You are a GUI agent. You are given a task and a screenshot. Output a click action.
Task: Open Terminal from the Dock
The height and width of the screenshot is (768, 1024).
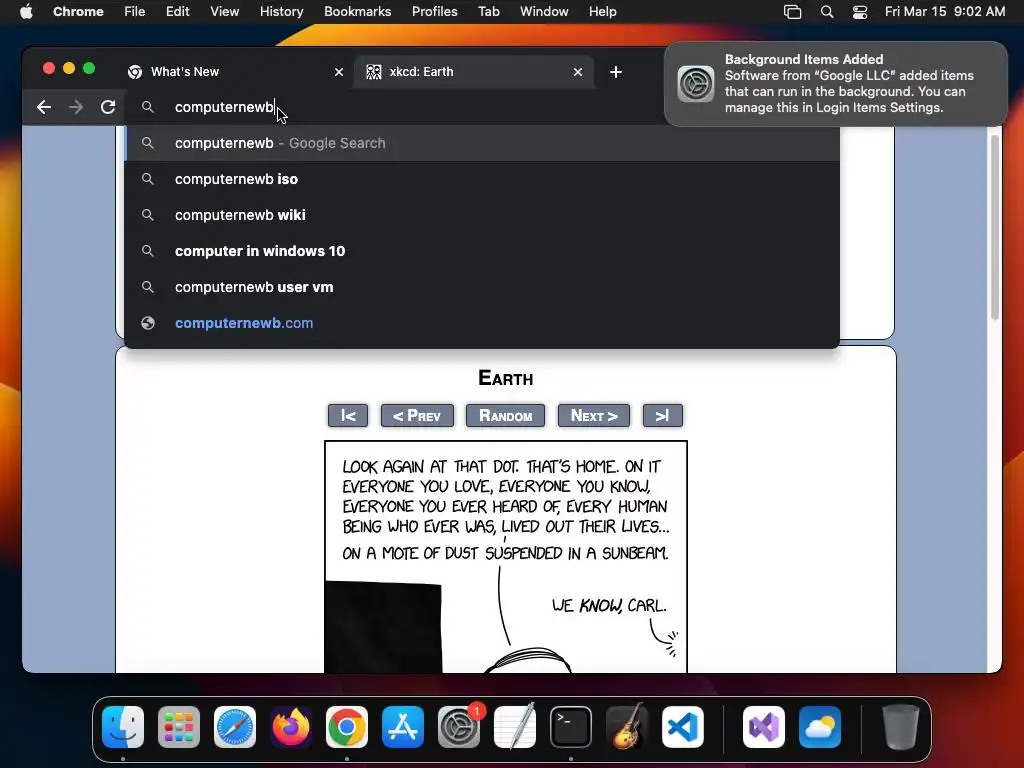pyautogui.click(x=571, y=727)
